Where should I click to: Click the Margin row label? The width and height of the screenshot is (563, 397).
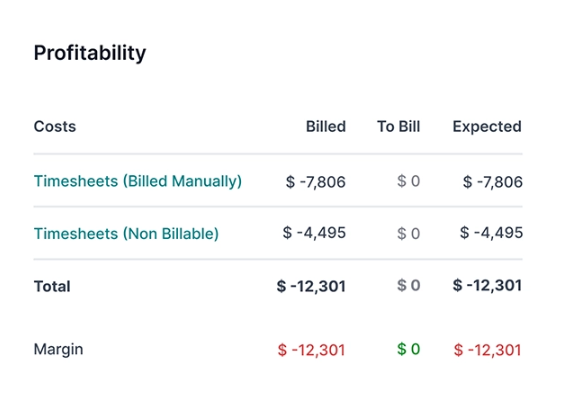[x=59, y=349]
